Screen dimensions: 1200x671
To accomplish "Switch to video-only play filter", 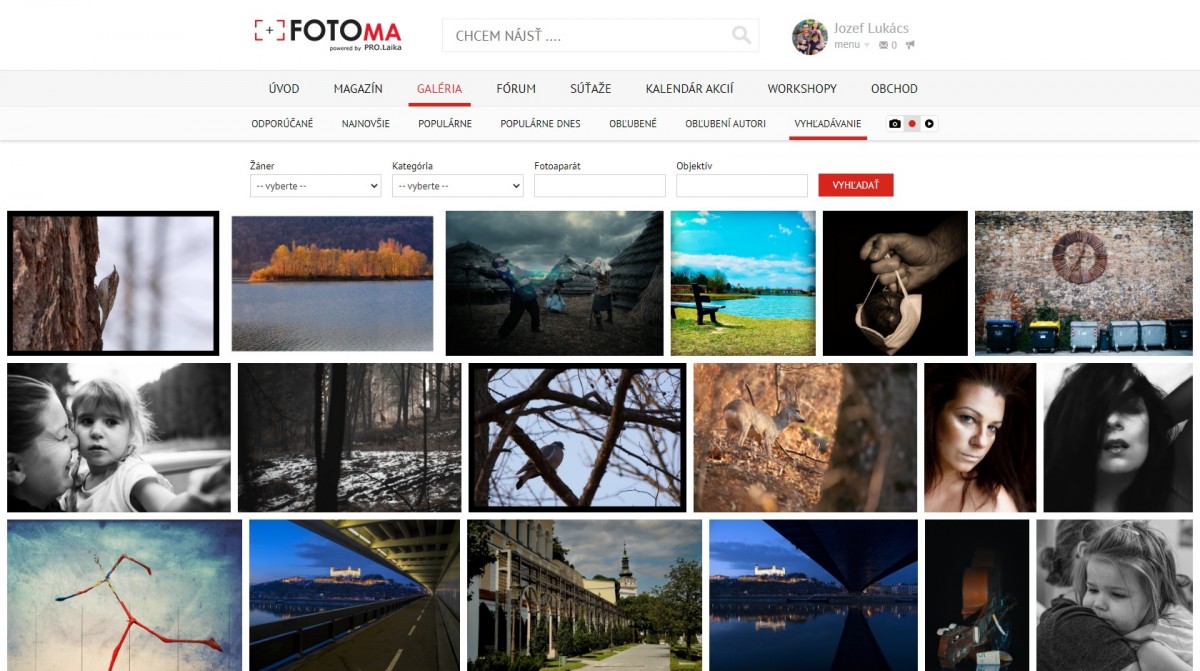I will (x=929, y=124).
